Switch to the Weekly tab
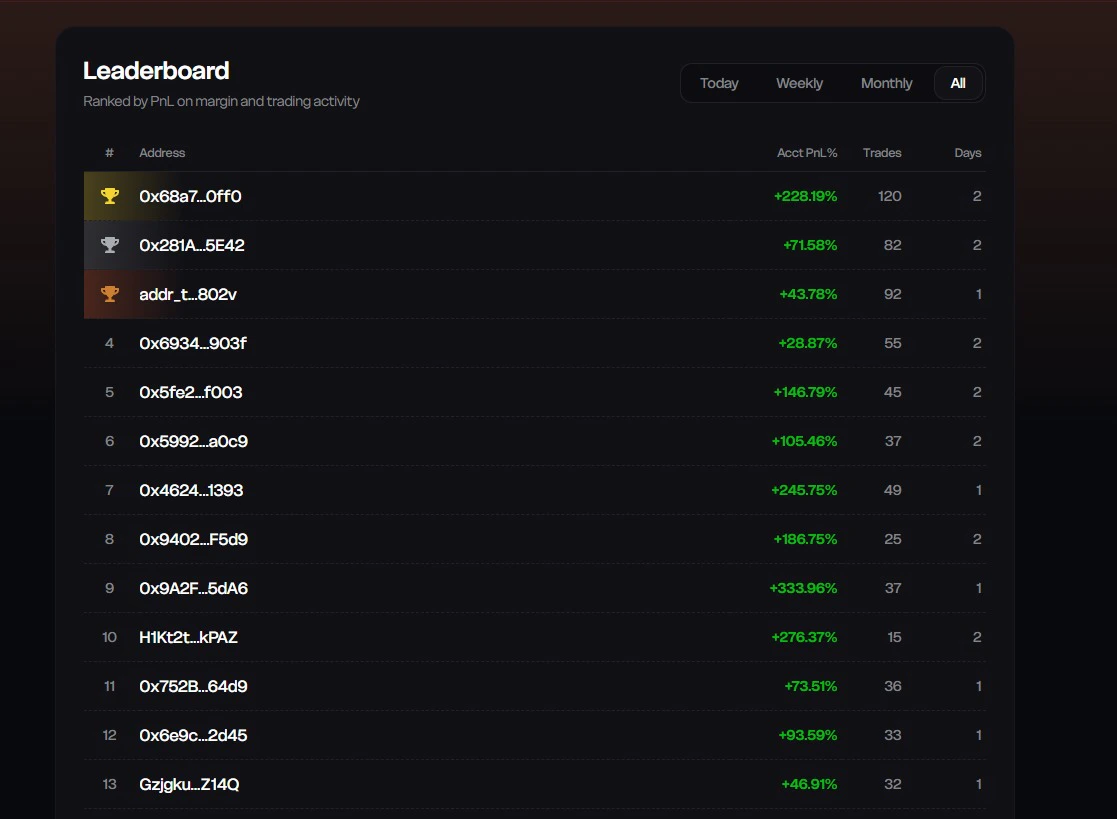The width and height of the screenshot is (1117, 819). click(799, 83)
